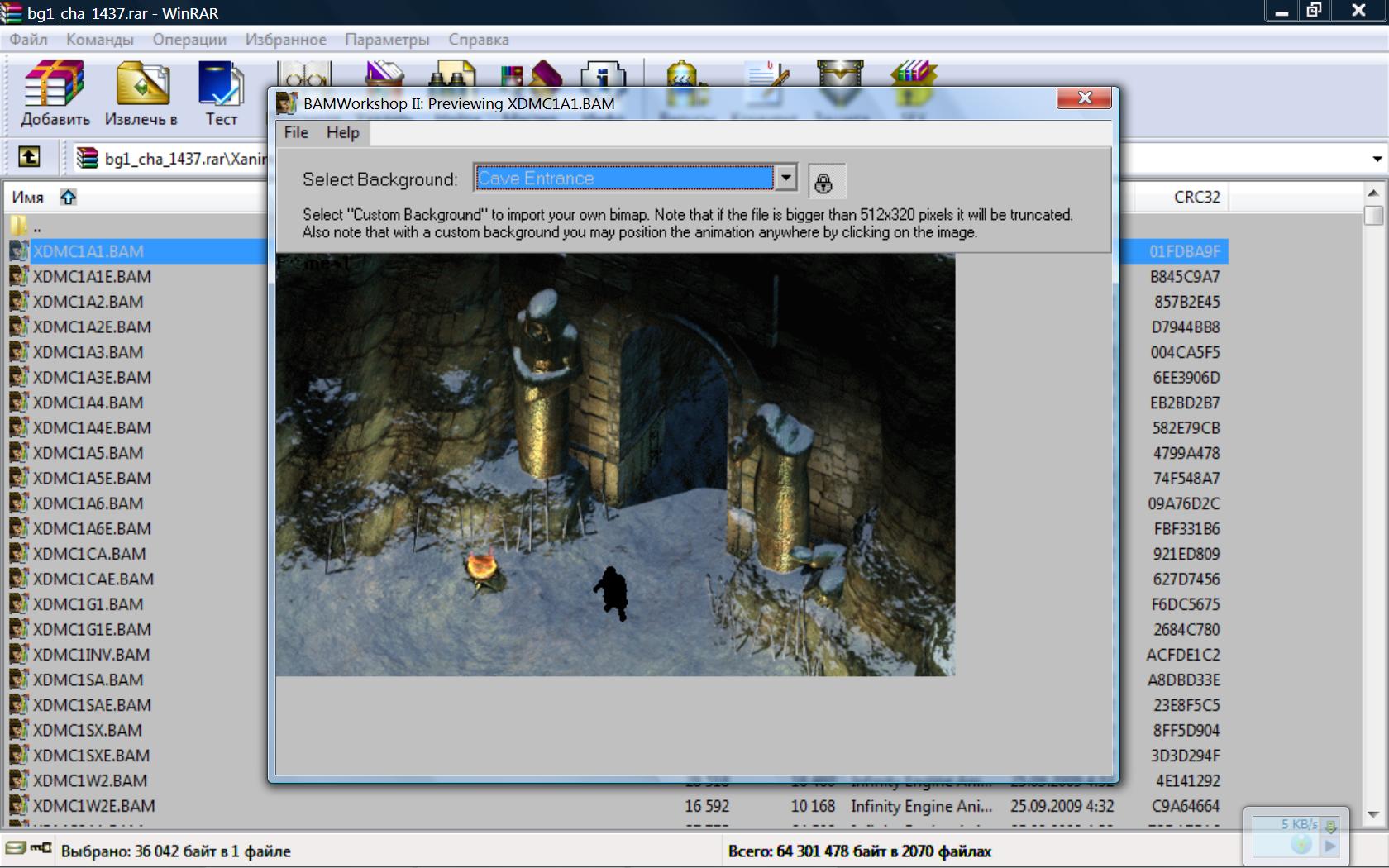Open the Команды menu in WinRAR
The image size is (1389, 868).
tap(100, 40)
